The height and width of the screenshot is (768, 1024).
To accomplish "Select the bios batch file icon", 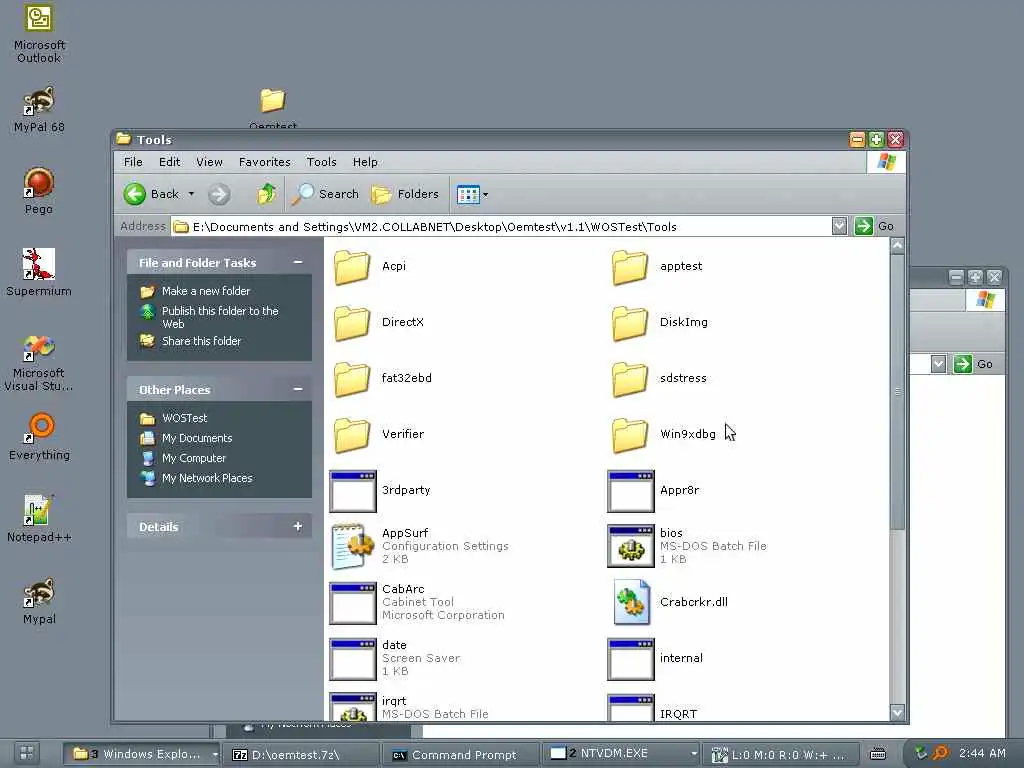I will pyautogui.click(x=631, y=546).
